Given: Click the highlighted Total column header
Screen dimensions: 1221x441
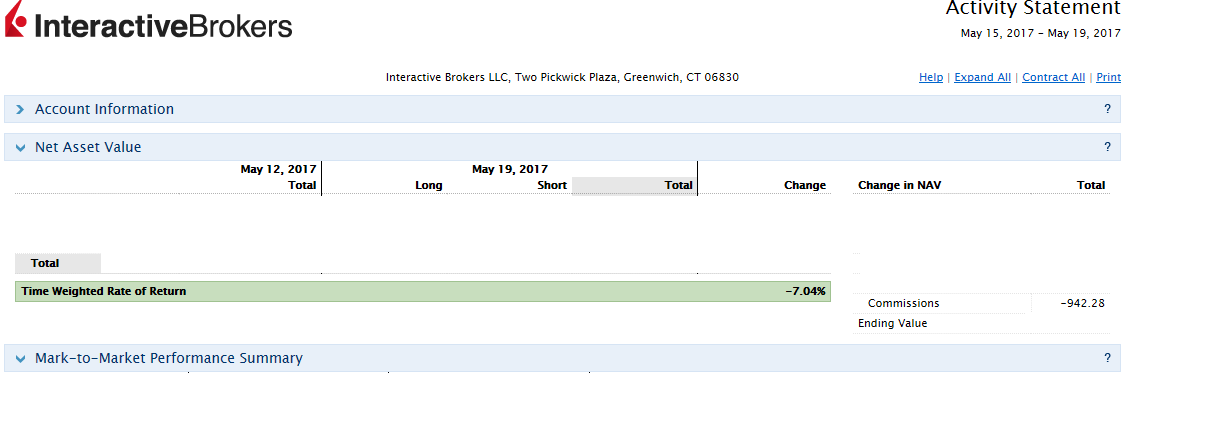Looking at the screenshot, I should click(x=634, y=185).
